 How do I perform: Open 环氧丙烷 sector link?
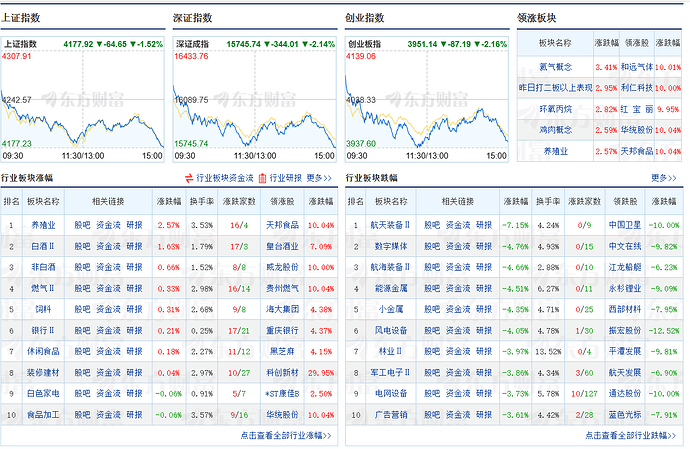pyautogui.click(x=555, y=109)
